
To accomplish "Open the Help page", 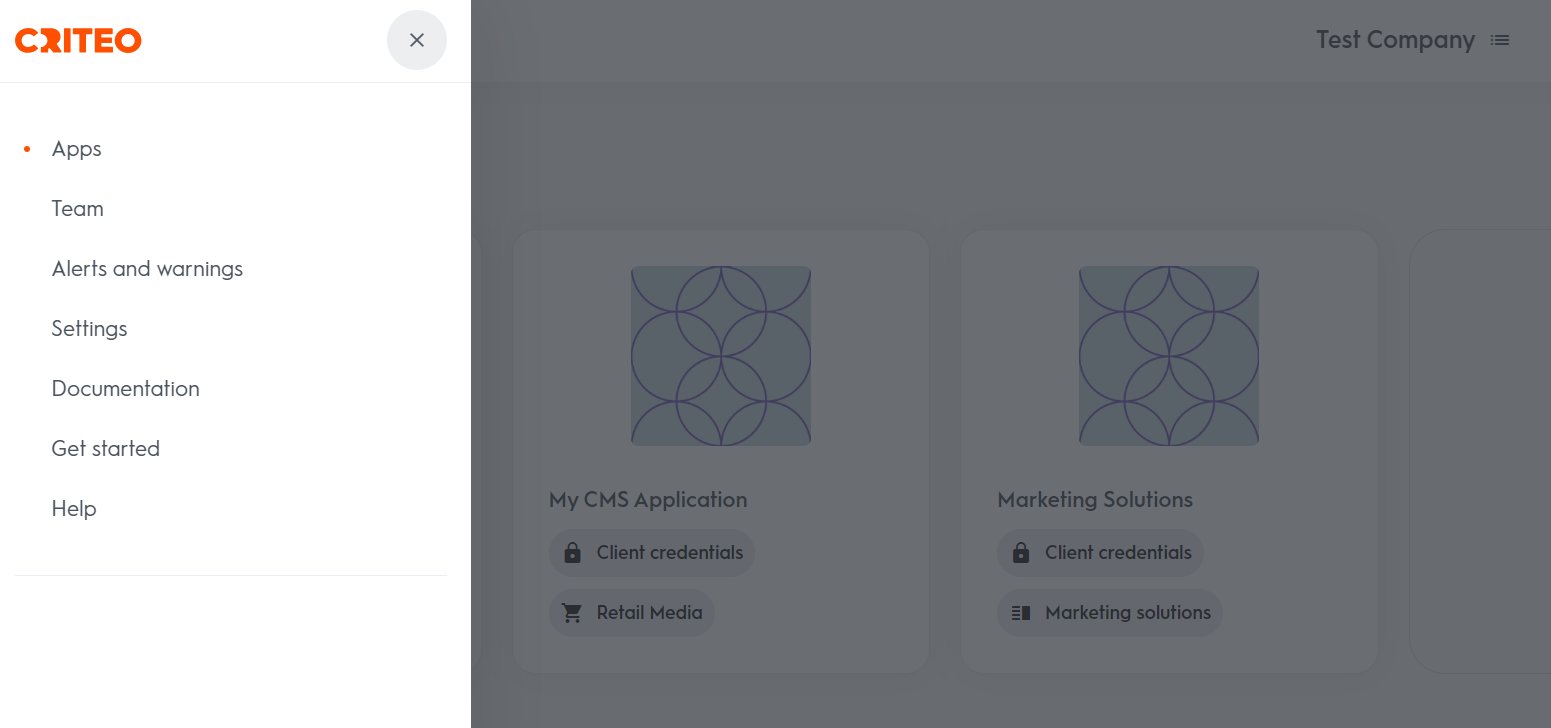I will coord(74,509).
